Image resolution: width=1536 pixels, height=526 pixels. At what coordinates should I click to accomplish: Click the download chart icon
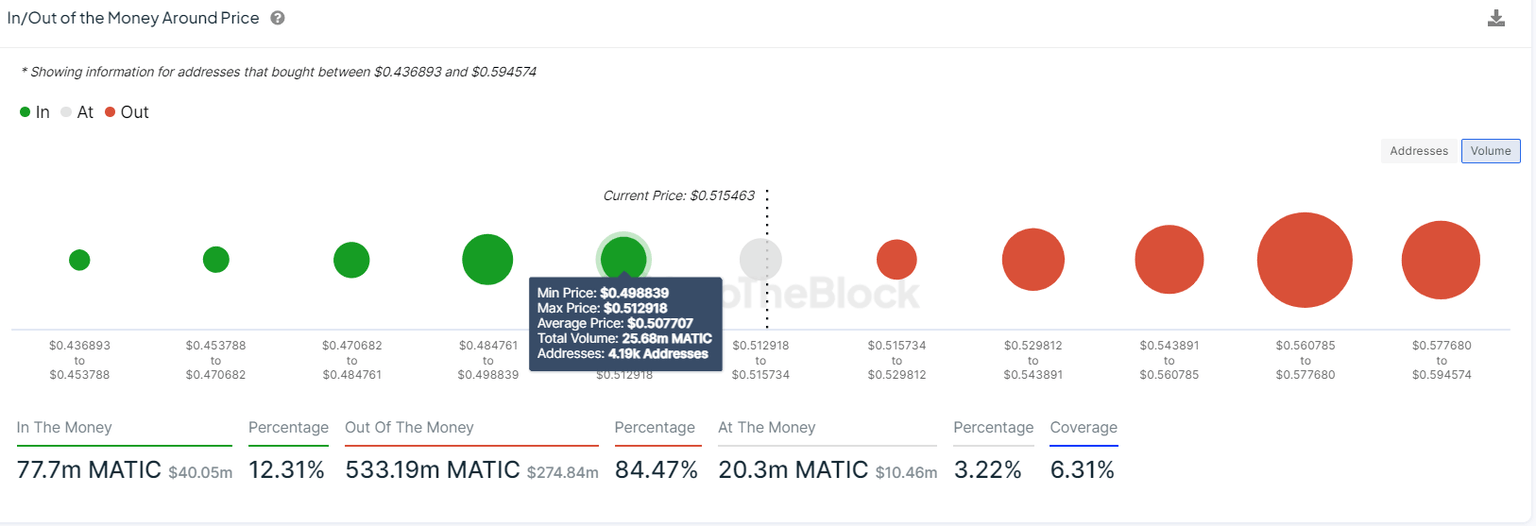(x=1496, y=18)
